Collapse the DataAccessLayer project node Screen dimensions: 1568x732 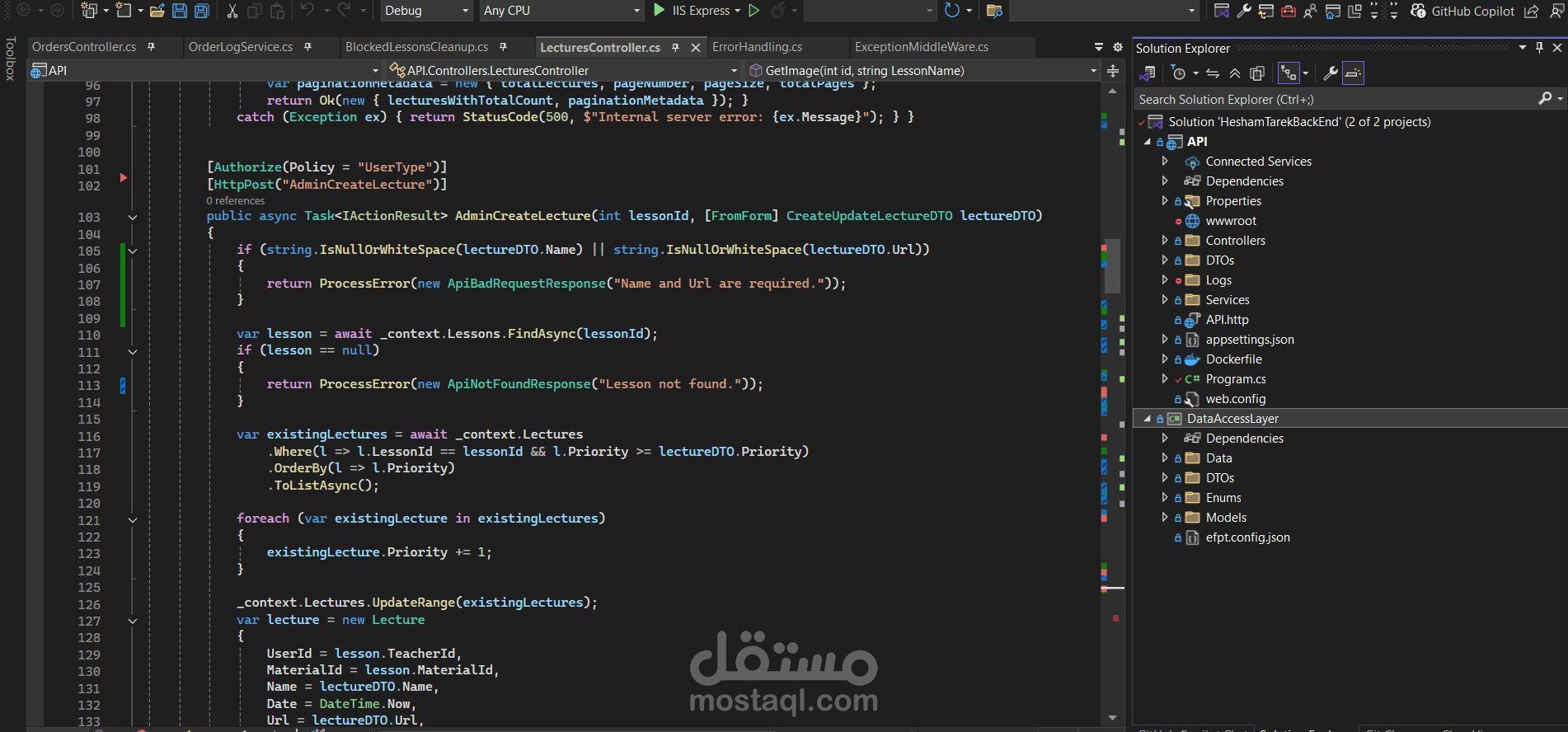click(1147, 419)
